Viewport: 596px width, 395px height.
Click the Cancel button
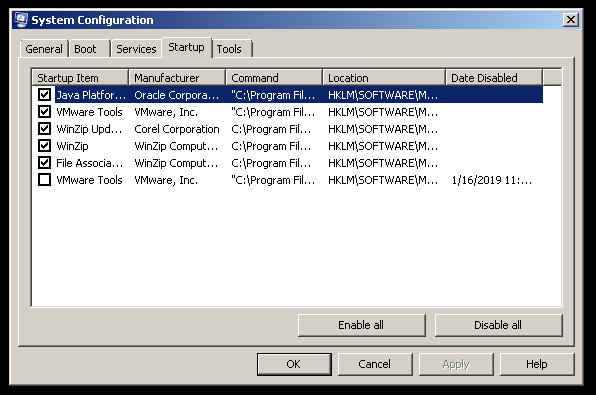(x=375, y=364)
